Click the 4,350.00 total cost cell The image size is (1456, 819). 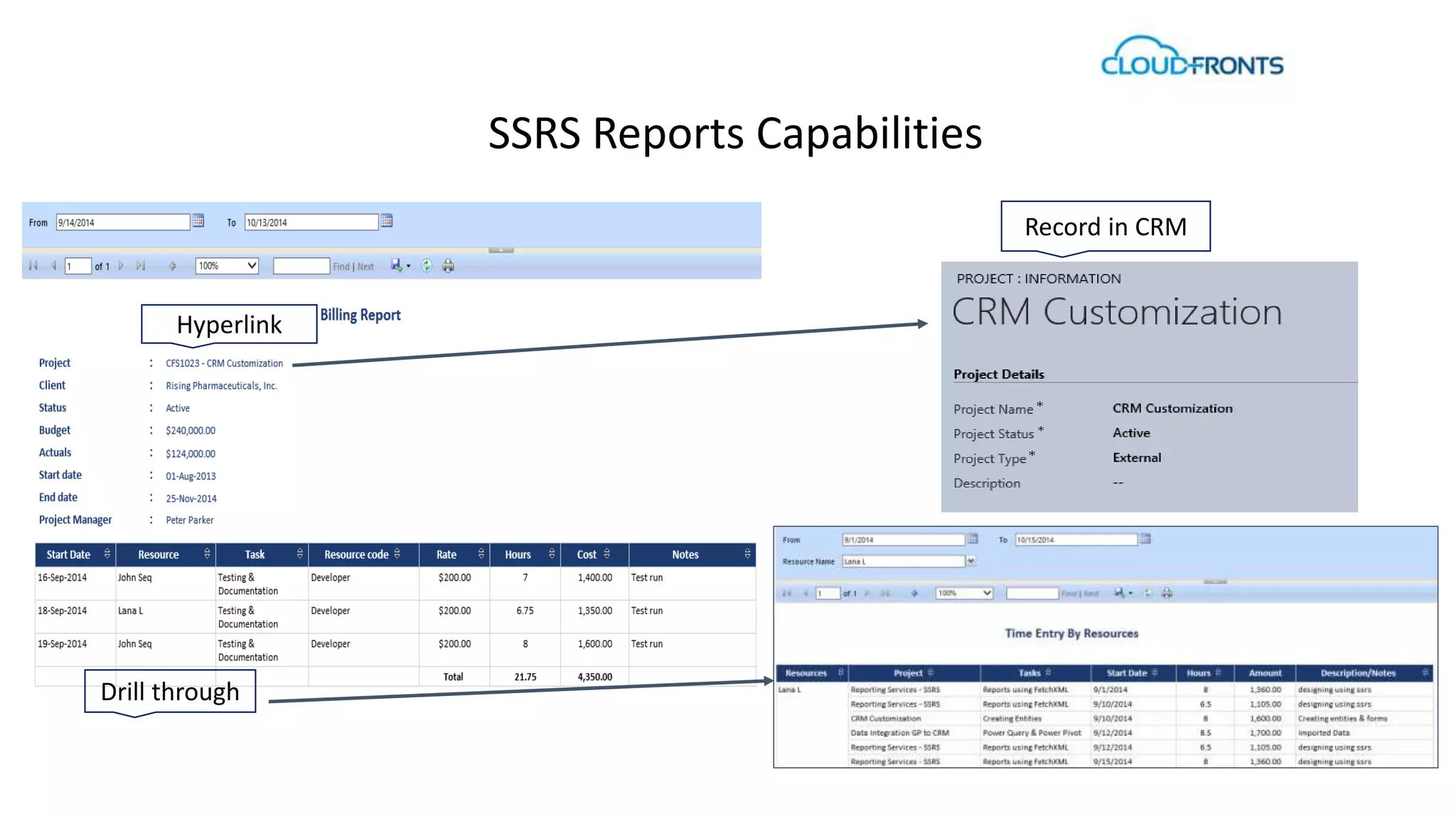[594, 677]
